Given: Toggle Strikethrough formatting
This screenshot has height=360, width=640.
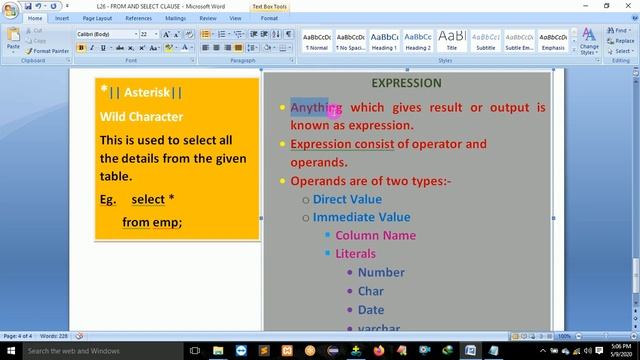Looking at the screenshot, I should click(120, 48).
